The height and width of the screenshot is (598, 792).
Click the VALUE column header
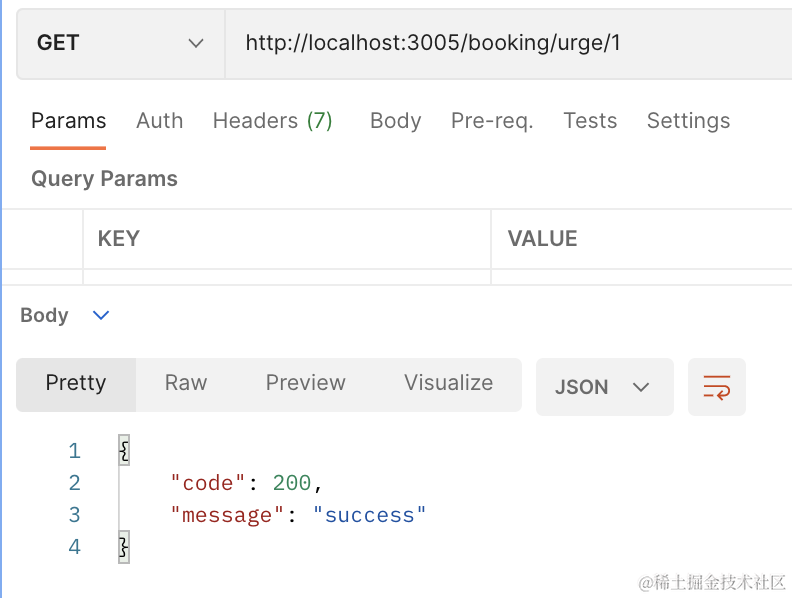click(542, 239)
